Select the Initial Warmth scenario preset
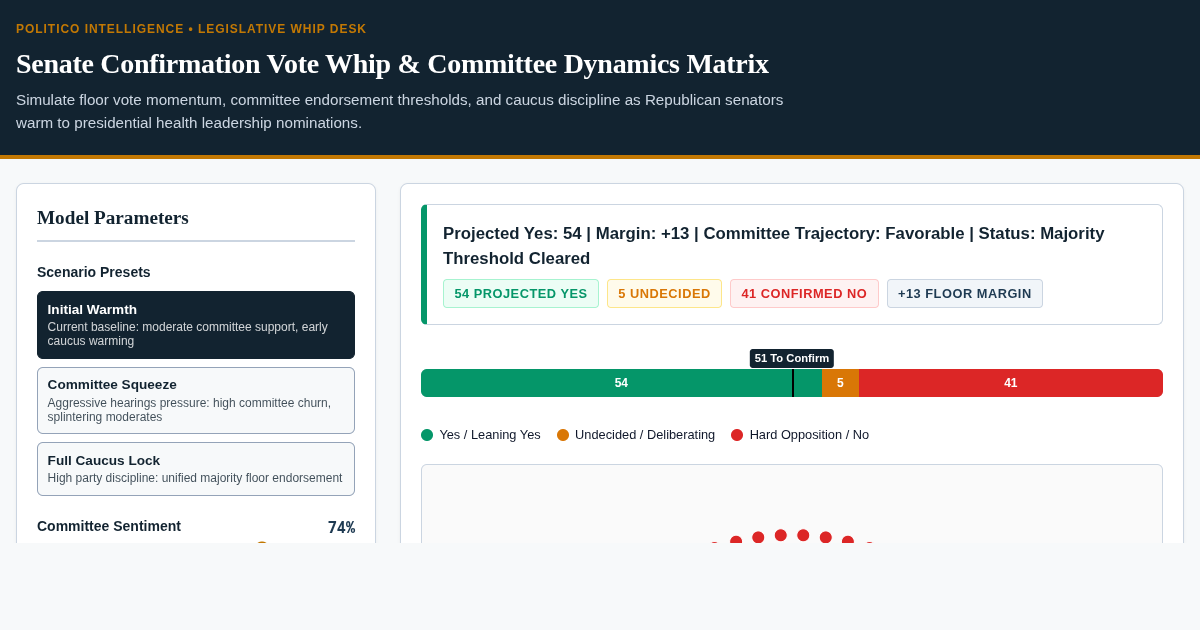Screen dimensions: 1200x630 196,325
